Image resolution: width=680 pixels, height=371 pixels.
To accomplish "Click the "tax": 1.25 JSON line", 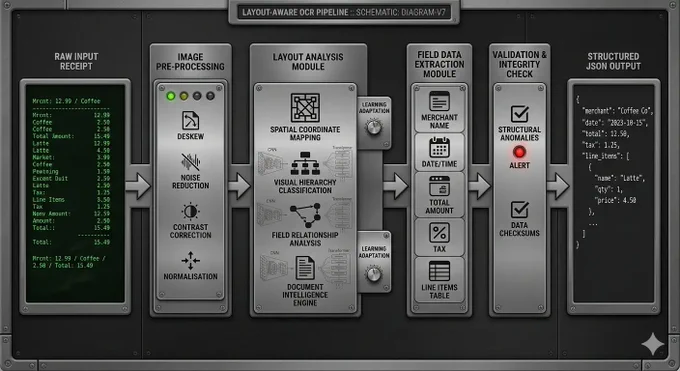I will (x=601, y=145).
